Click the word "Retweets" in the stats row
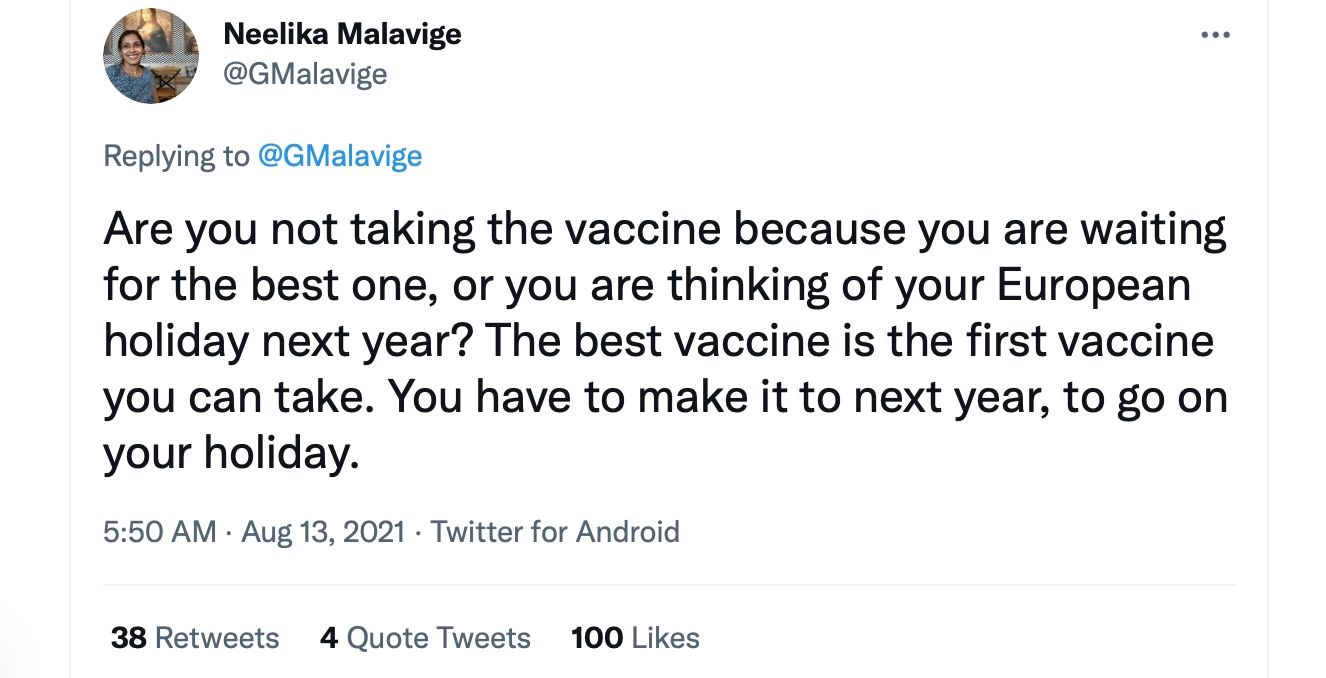Image resolution: width=1326 pixels, height=678 pixels. 217,638
